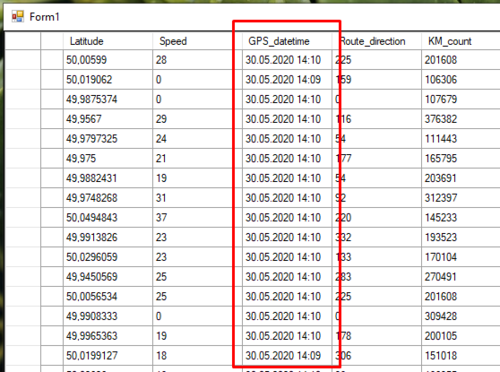500x372 pixels.
Task: Select Speed cell with value 29
Action: 198,119
